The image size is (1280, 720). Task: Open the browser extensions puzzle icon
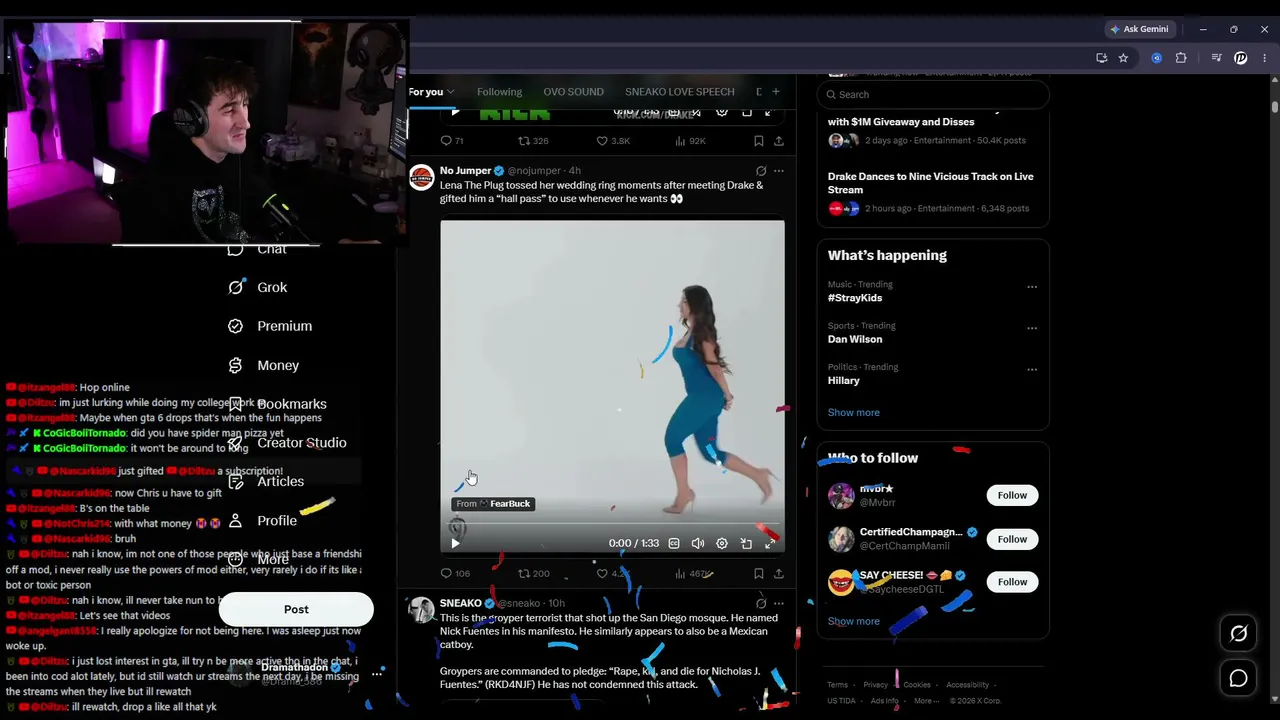[x=1181, y=58]
